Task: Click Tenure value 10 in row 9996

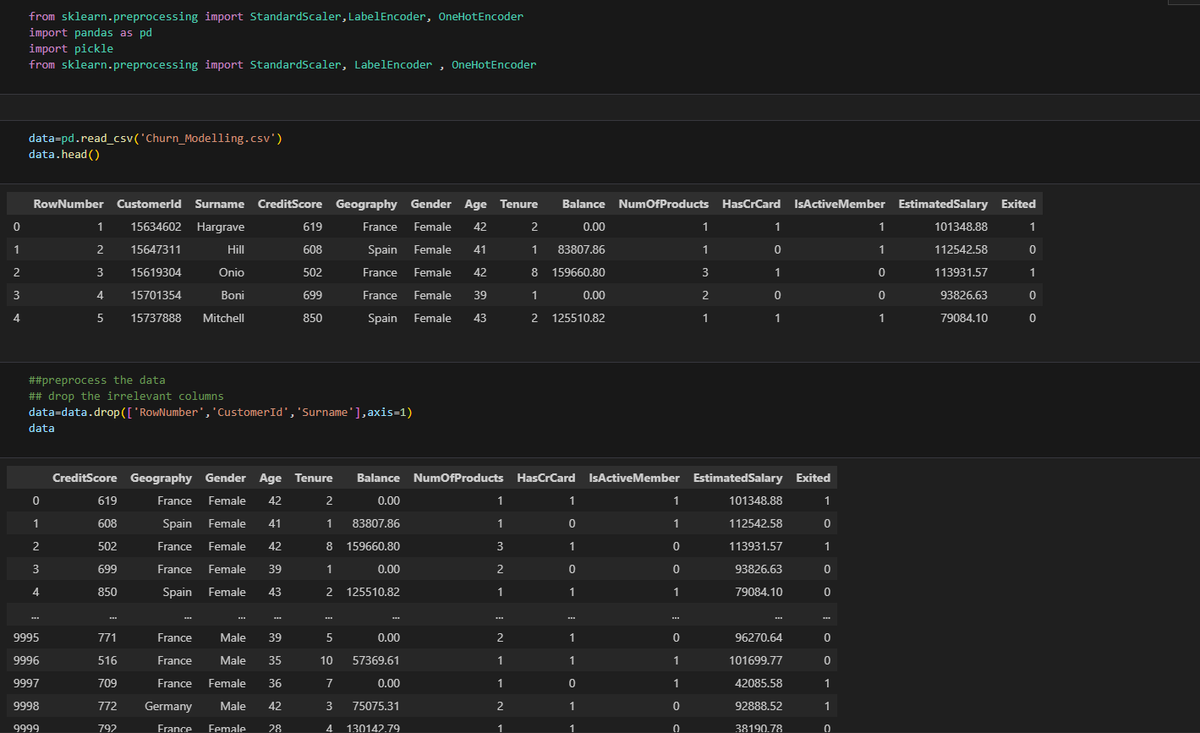Action: point(326,661)
